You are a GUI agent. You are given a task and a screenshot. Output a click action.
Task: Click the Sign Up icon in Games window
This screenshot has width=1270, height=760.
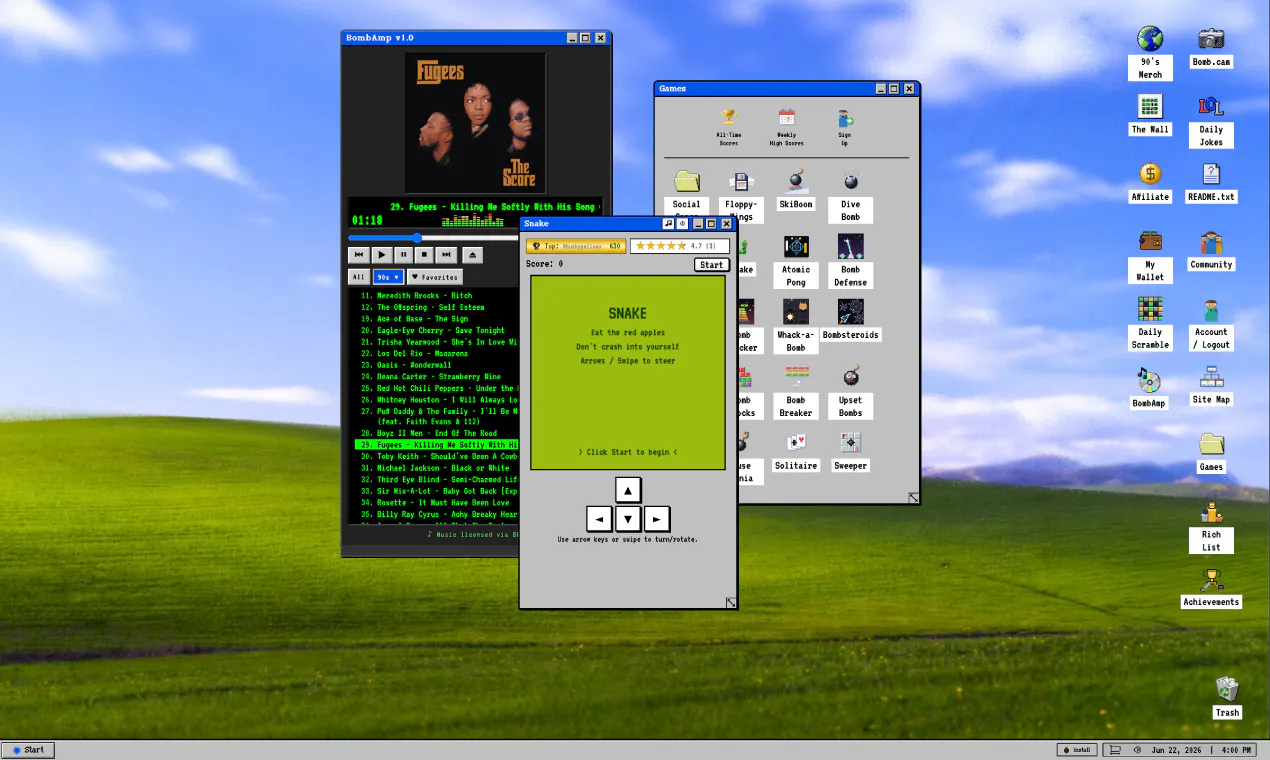tap(844, 127)
